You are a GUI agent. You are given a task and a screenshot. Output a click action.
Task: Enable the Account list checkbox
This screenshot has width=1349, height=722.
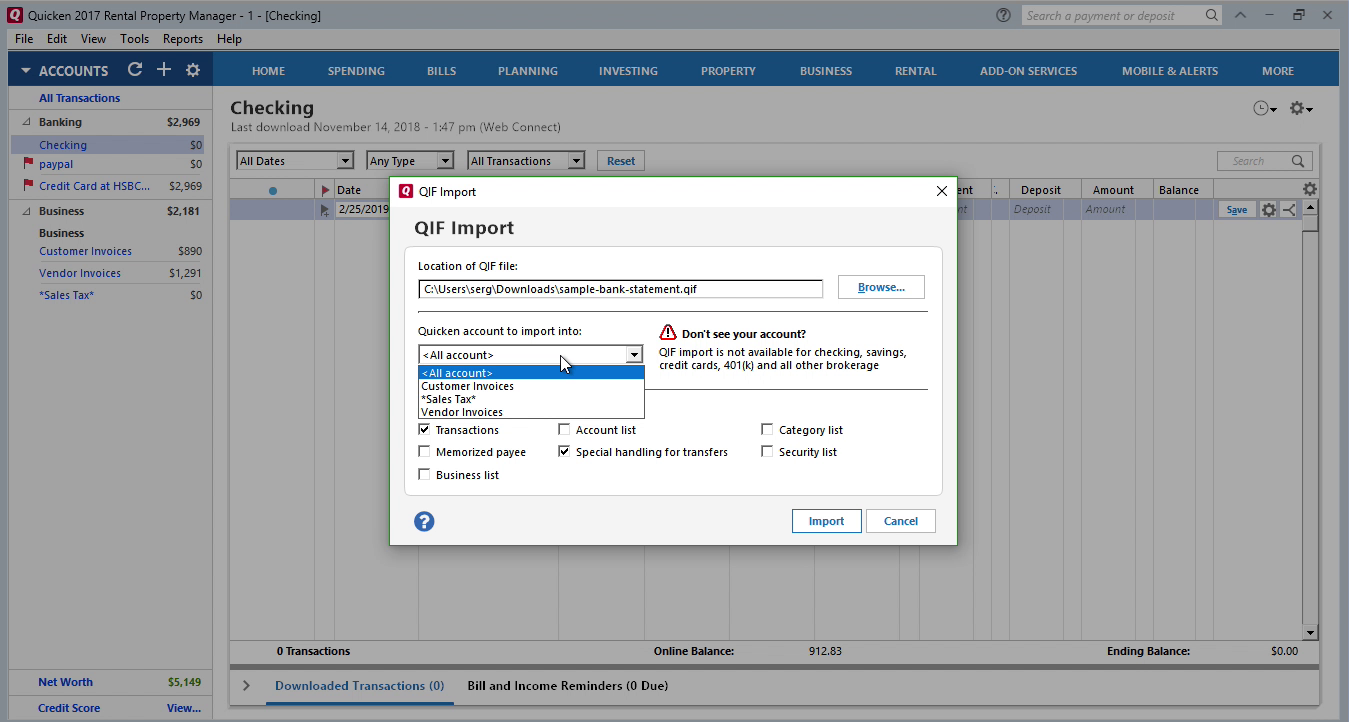point(564,430)
